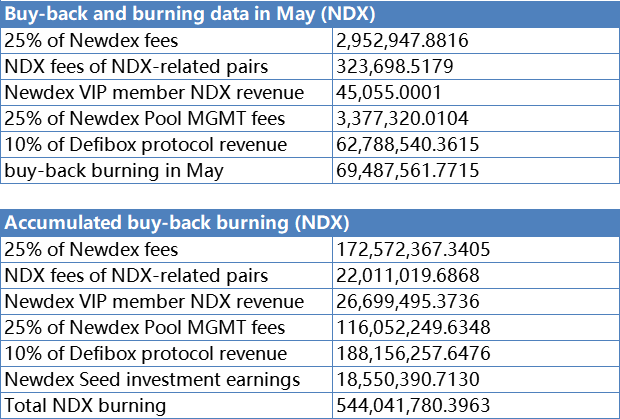Click '10% of Defibox protocol revenue' in Accumulated table
The height and width of the screenshot is (419, 620).
(x=146, y=354)
